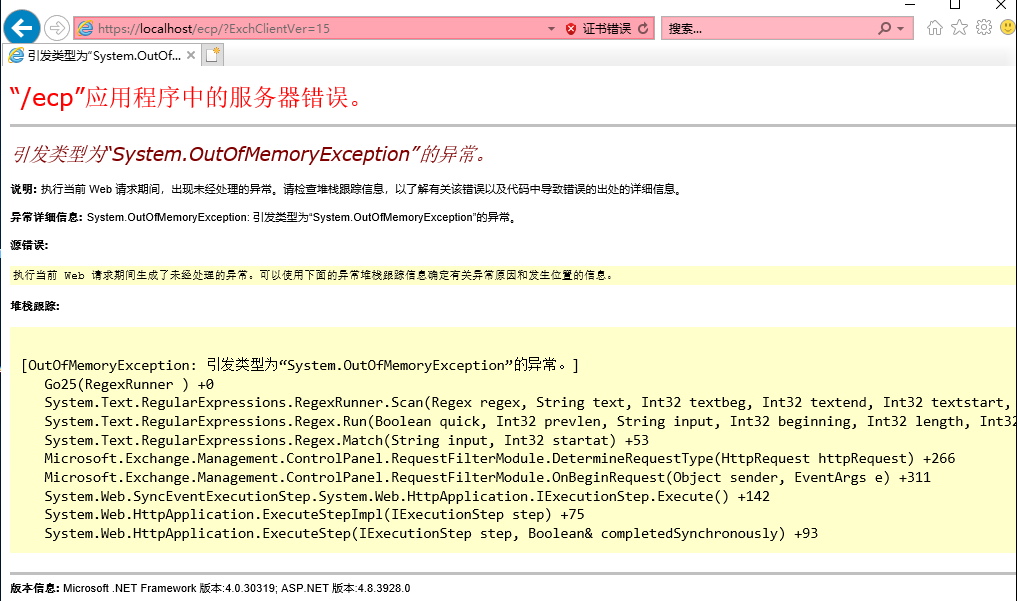Viewport: 1017px width, 601px height.
Task: Click the browser forward arrow button
Action: pyautogui.click(x=57, y=28)
